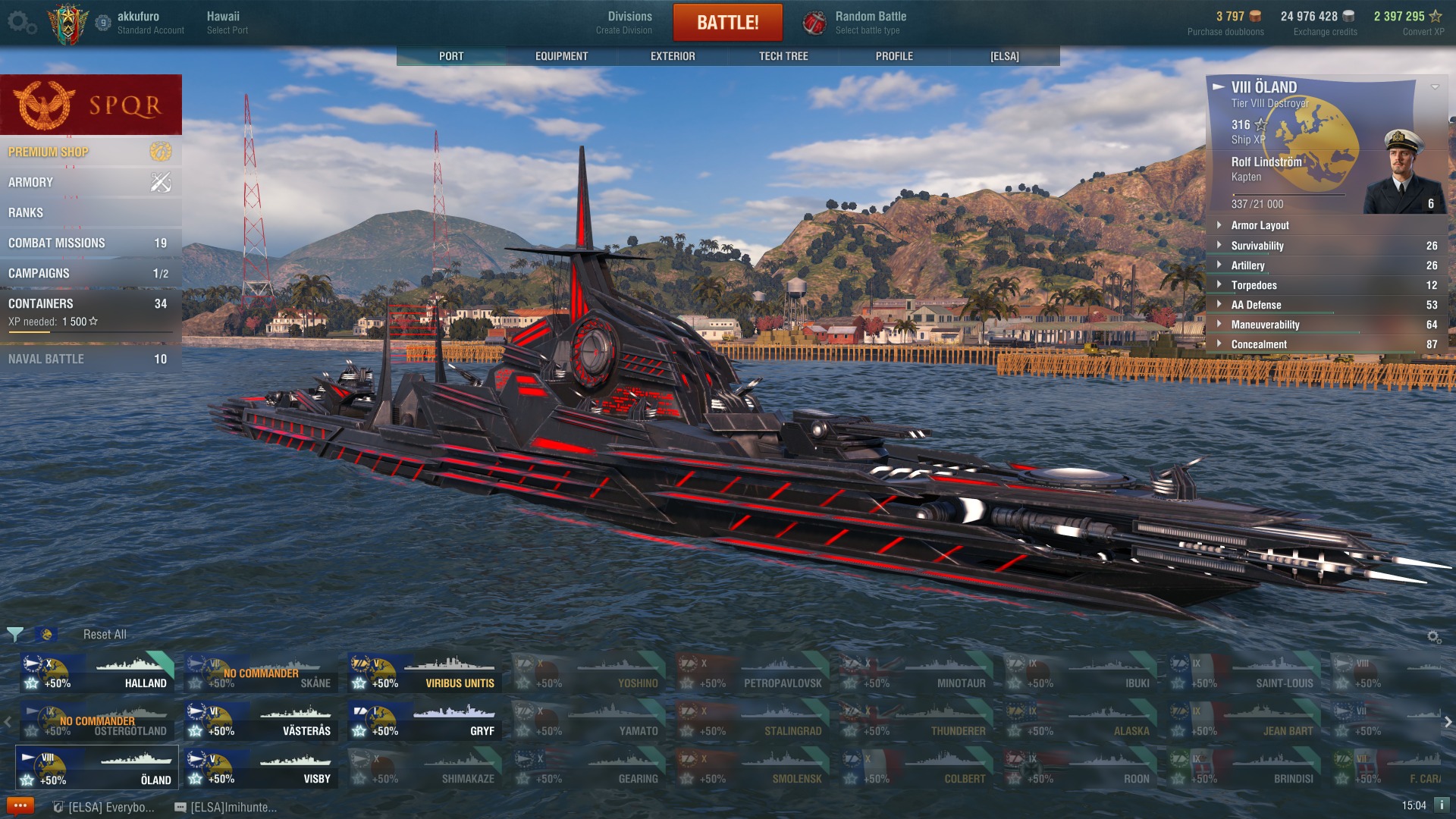
Task: Expand the Torpedoes parameters section
Action: 1327,285
